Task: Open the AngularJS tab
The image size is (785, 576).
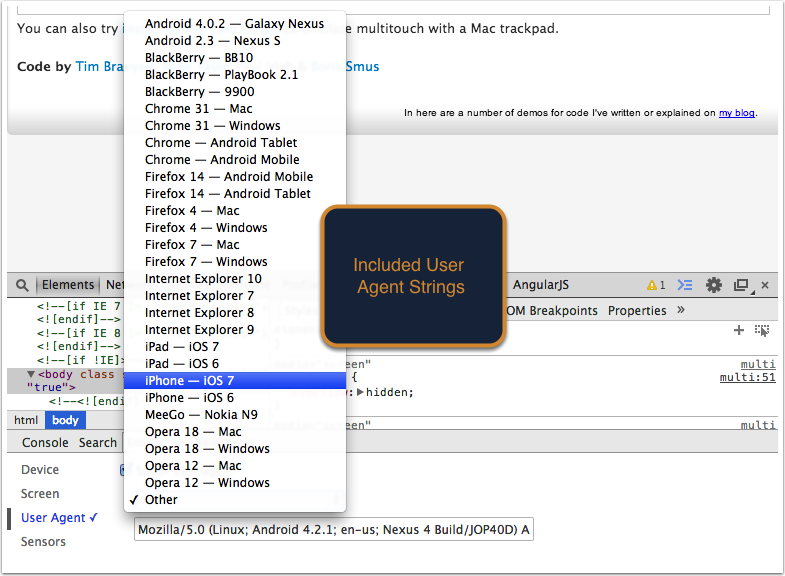Action: tap(540, 285)
